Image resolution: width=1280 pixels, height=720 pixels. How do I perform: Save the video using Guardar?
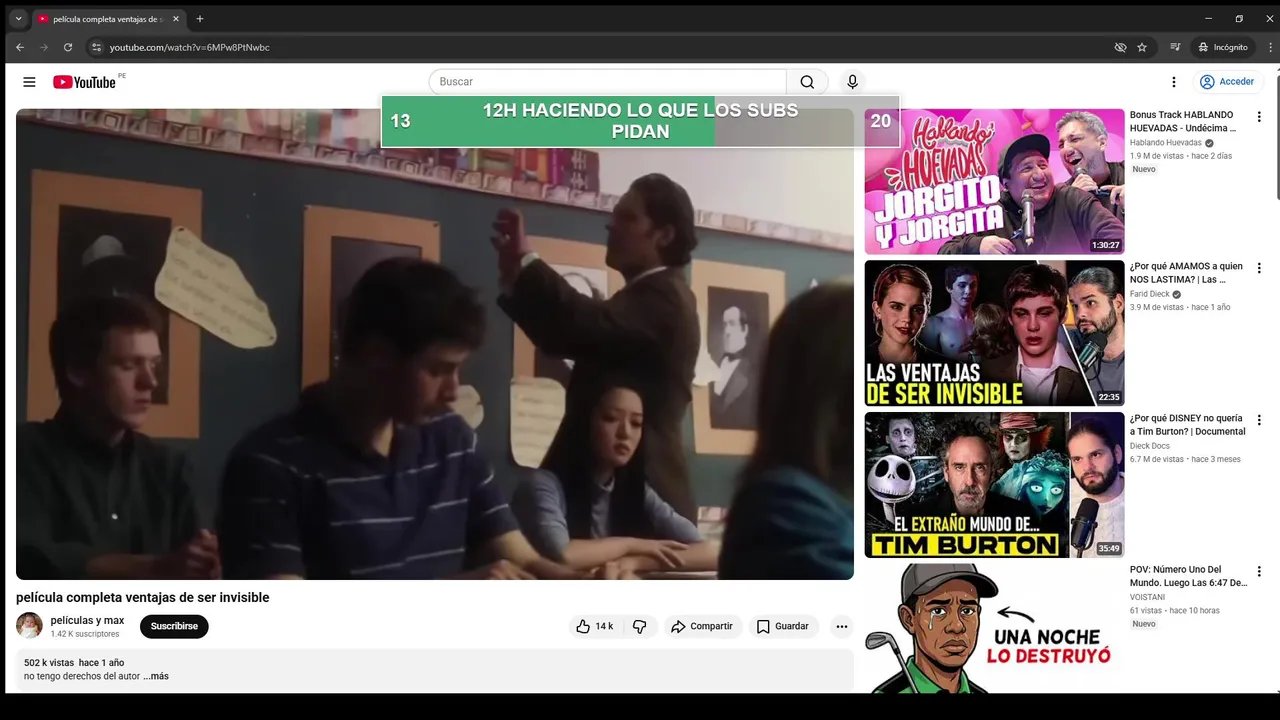(x=783, y=626)
